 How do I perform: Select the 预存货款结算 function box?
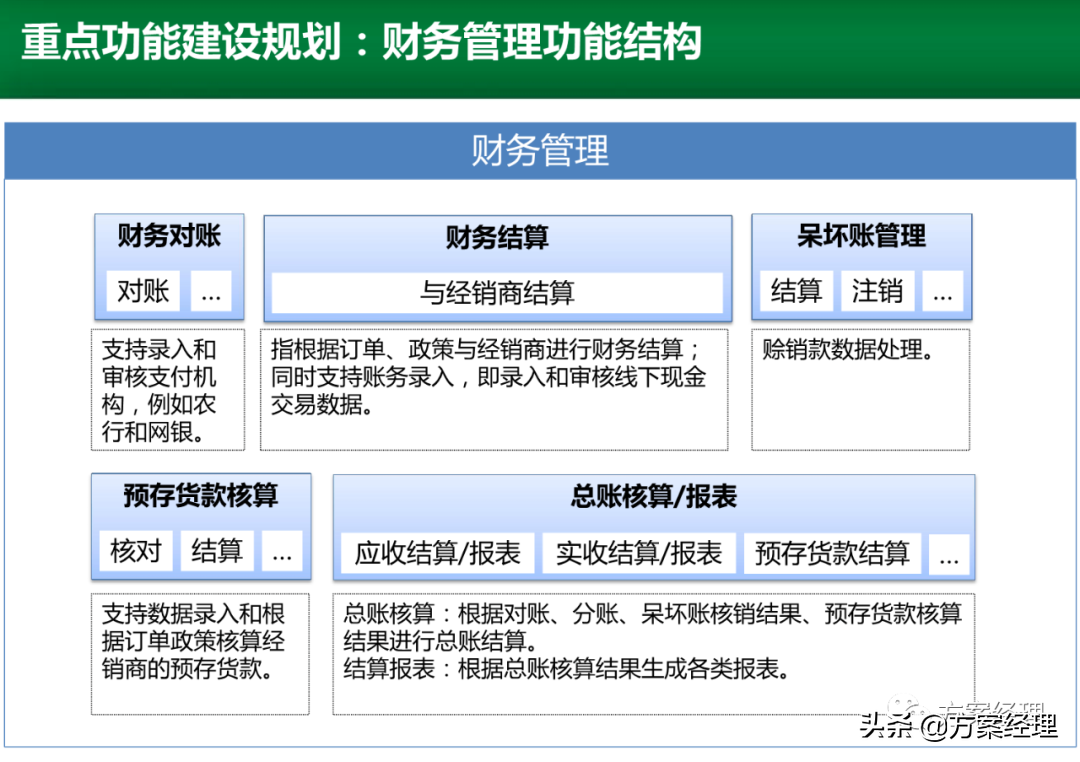coord(832,553)
